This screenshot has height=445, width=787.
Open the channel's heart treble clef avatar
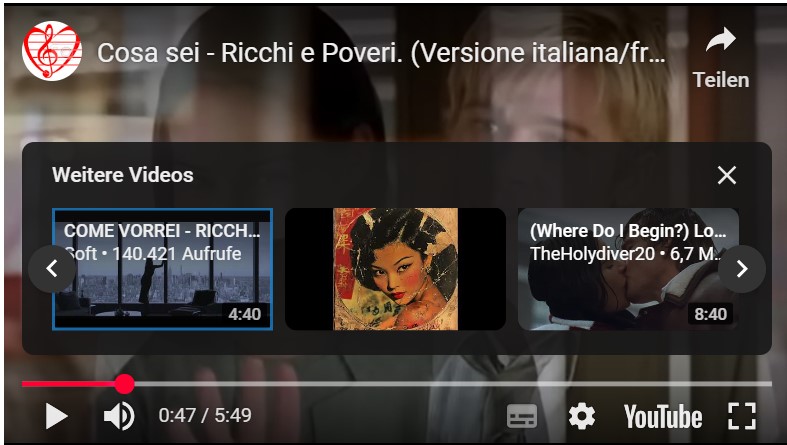[52, 51]
